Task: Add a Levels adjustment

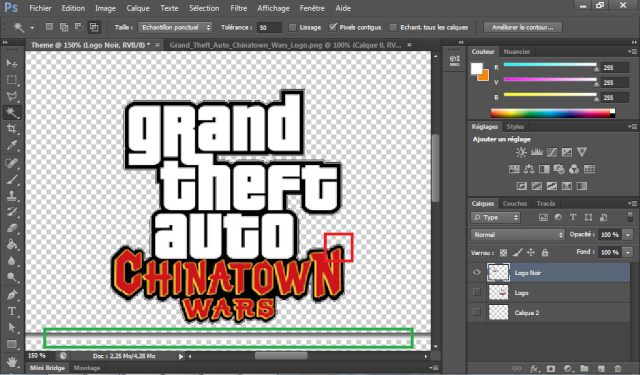Action: coord(537,152)
